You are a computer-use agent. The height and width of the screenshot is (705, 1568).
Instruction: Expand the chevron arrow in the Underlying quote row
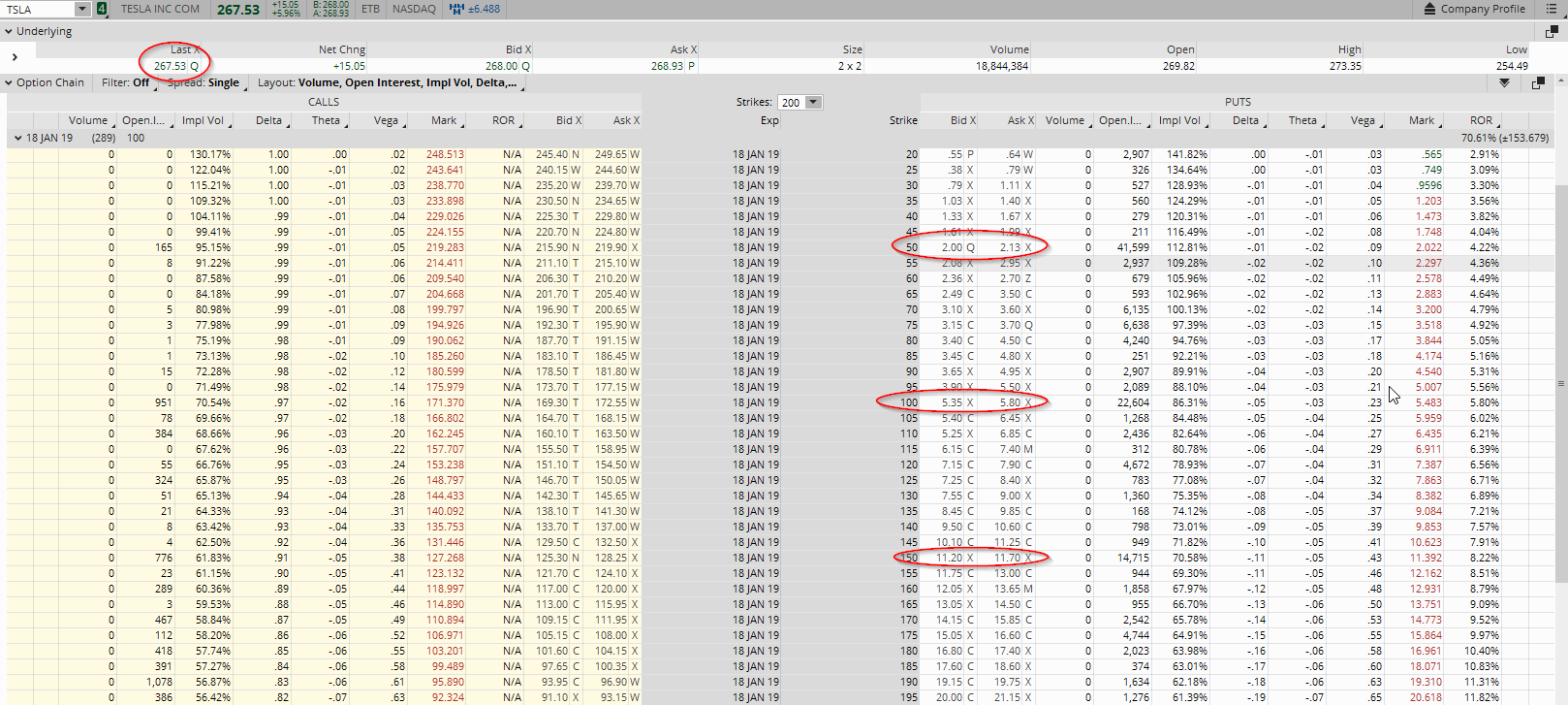(x=14, y=57)
